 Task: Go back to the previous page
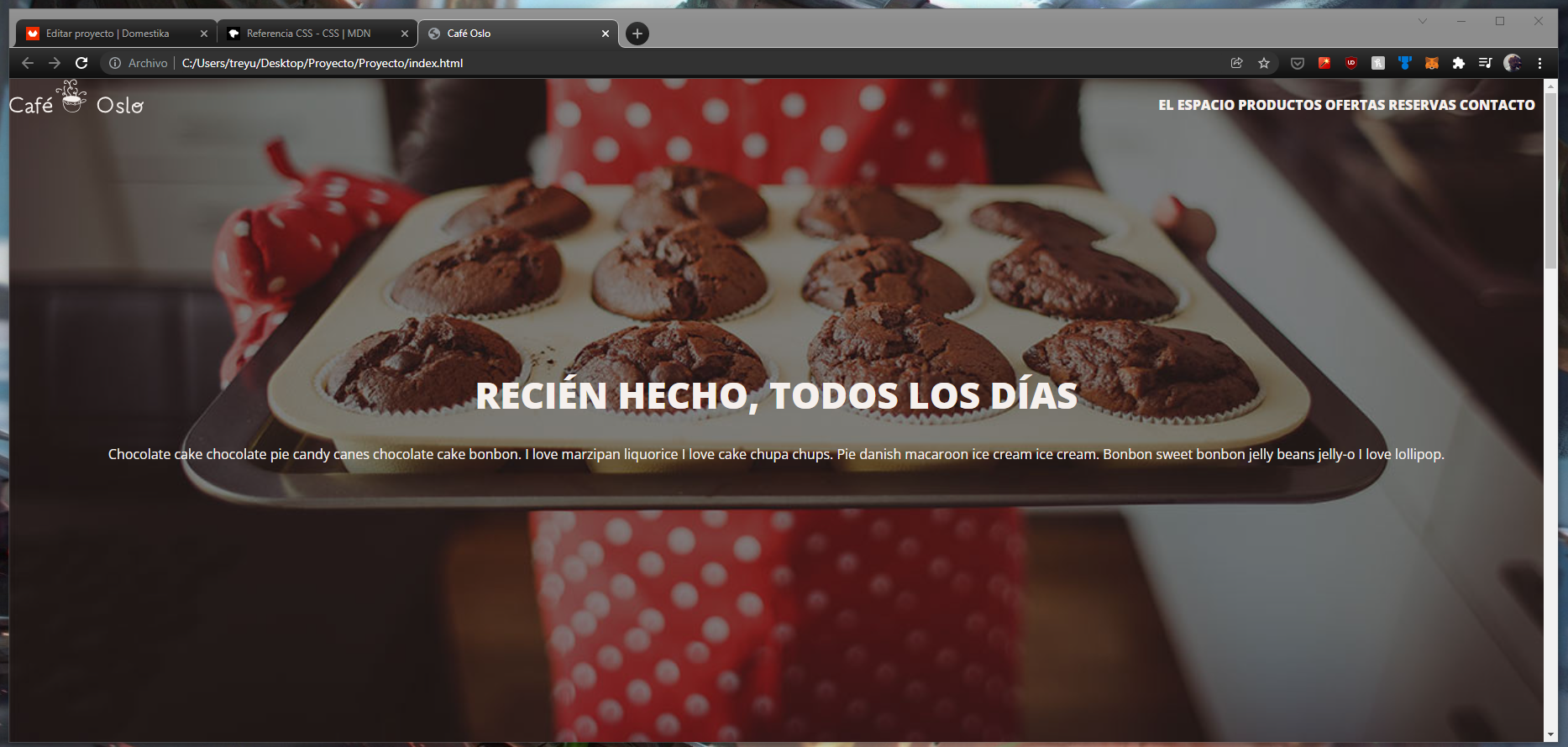click(28, 63)
